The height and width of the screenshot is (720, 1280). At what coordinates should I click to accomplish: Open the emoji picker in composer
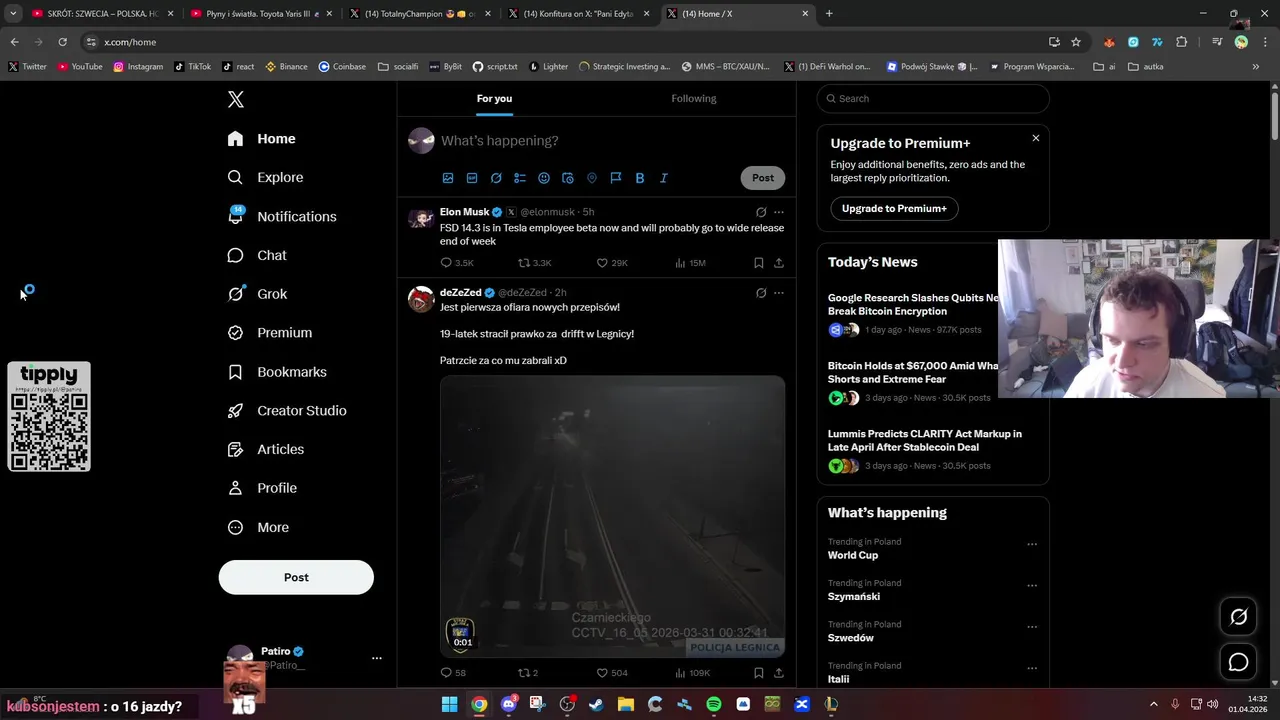544,178
